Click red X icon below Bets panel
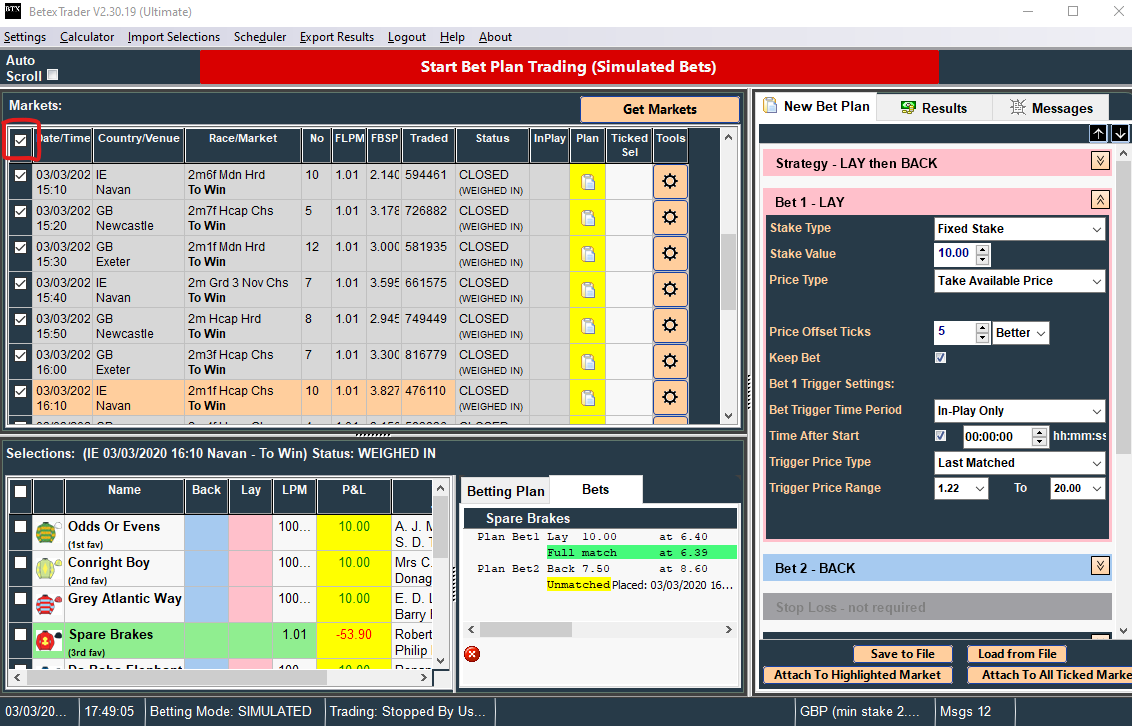The height and width of the screenshot is (726, 1132). 472,654
